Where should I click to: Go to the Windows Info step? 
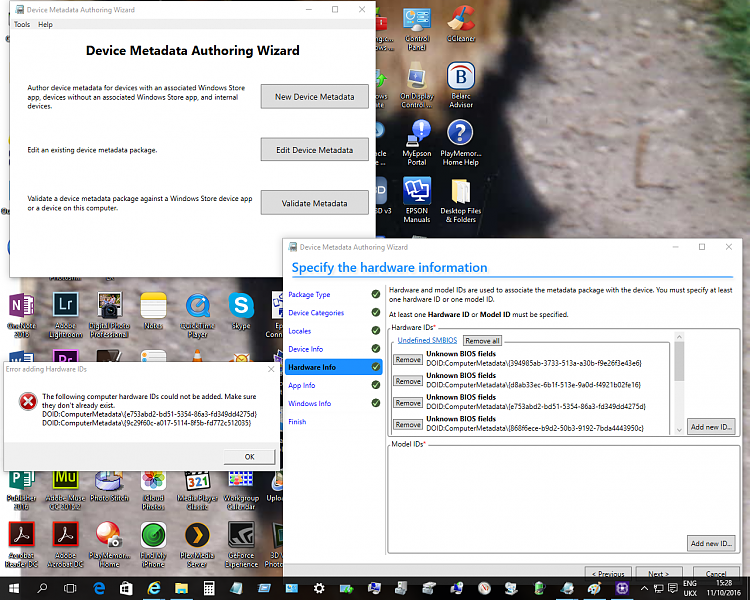(x=309, y=403)
